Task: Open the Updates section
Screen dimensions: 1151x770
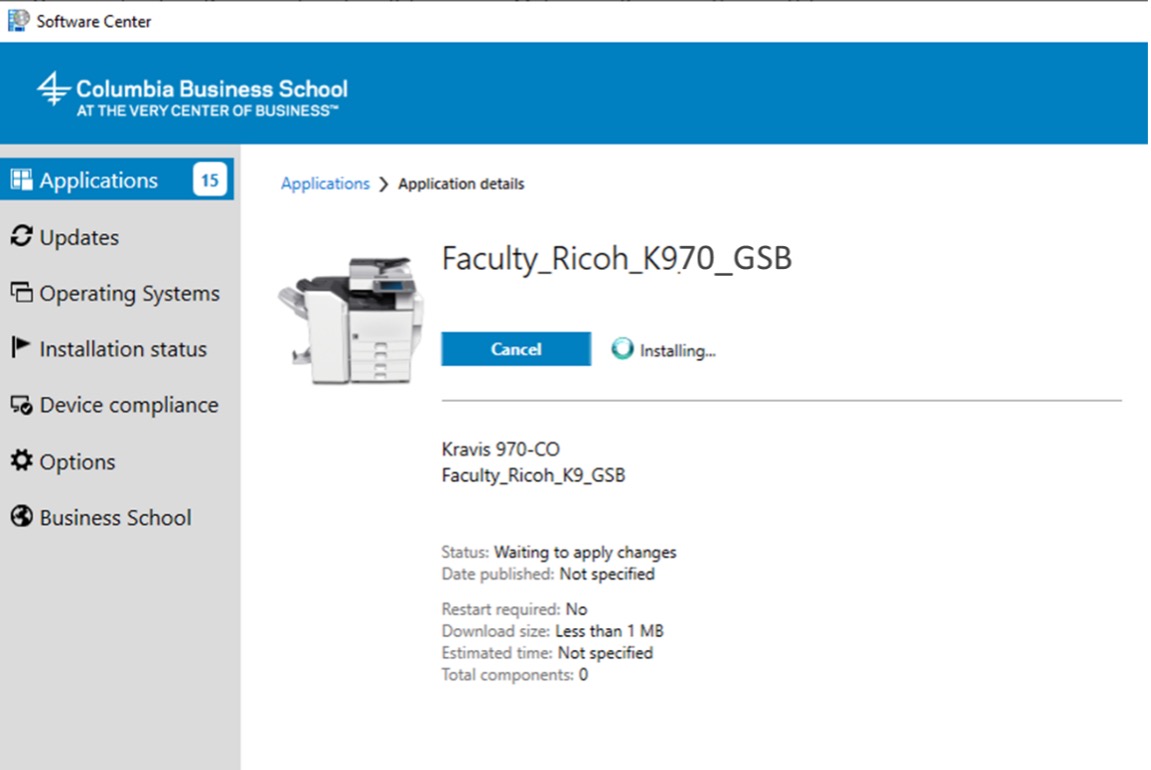Action: coord(79,237)
